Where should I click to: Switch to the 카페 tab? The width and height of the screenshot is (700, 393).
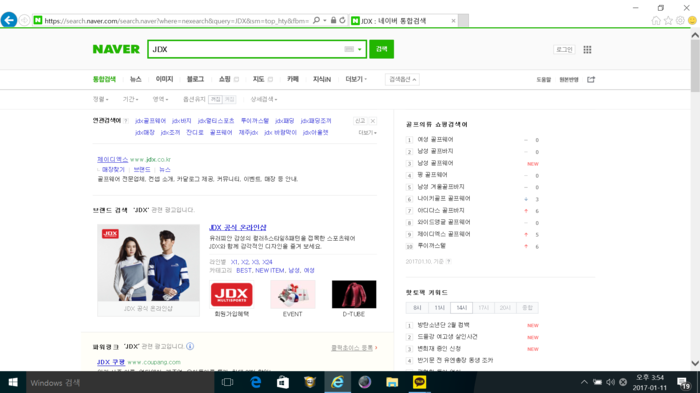coord(293,79)
